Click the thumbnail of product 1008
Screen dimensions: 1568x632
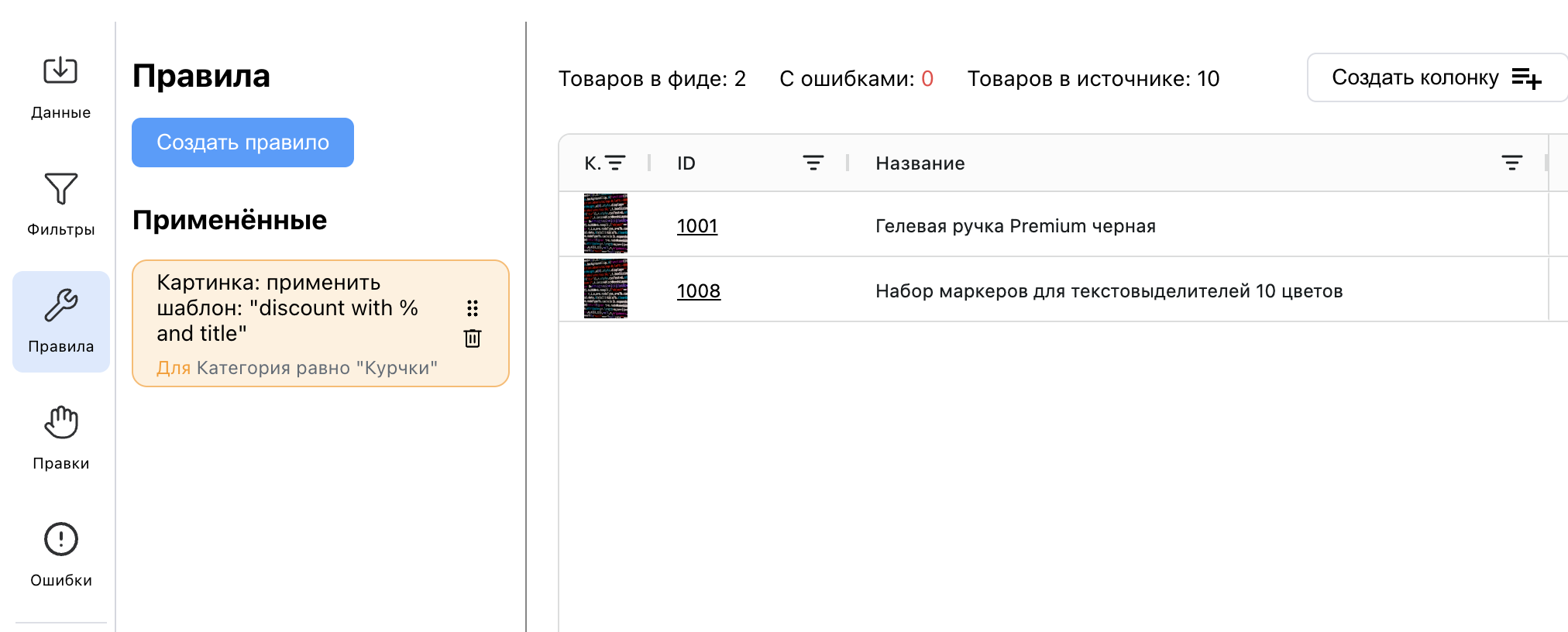pyautogui.click(x=605, y=289)
